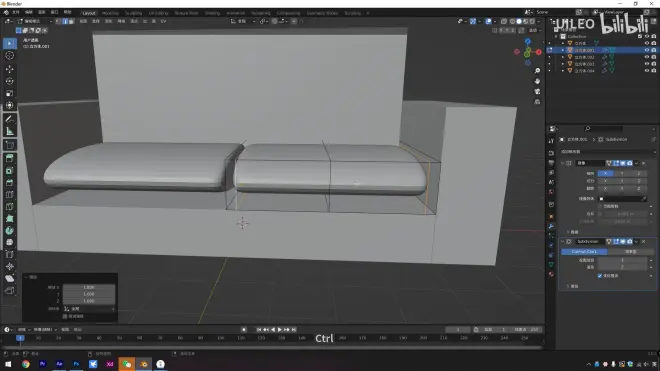Enable face select mode

point(71,21)
